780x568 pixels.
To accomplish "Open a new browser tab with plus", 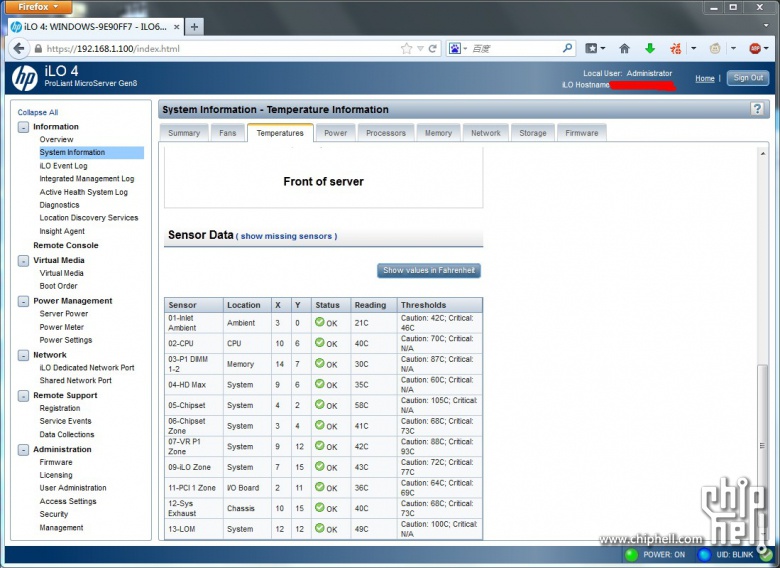I will point(195,26).
